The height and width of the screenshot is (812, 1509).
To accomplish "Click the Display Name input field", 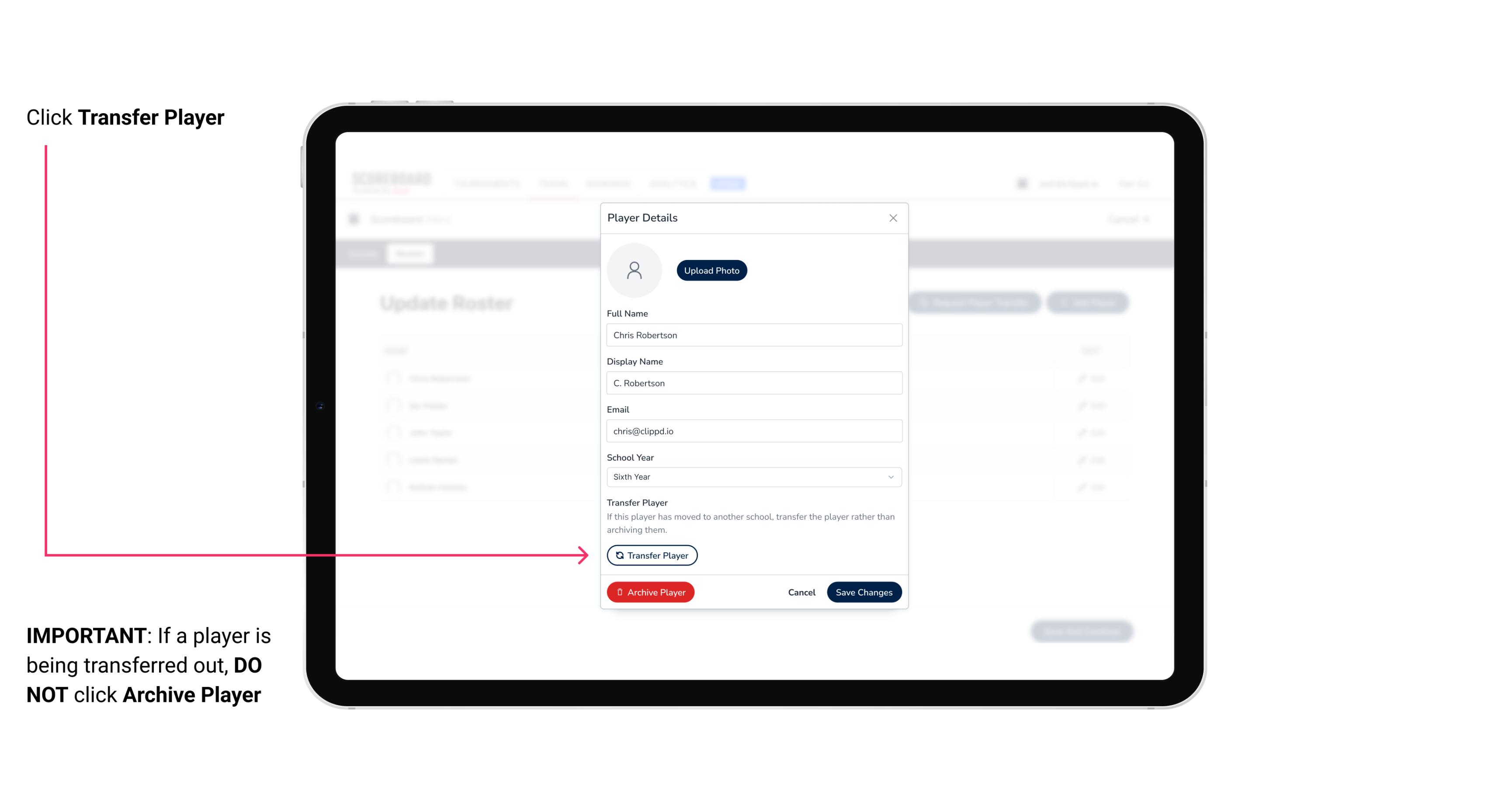I will pyautogui.click(x=753, y=383).
